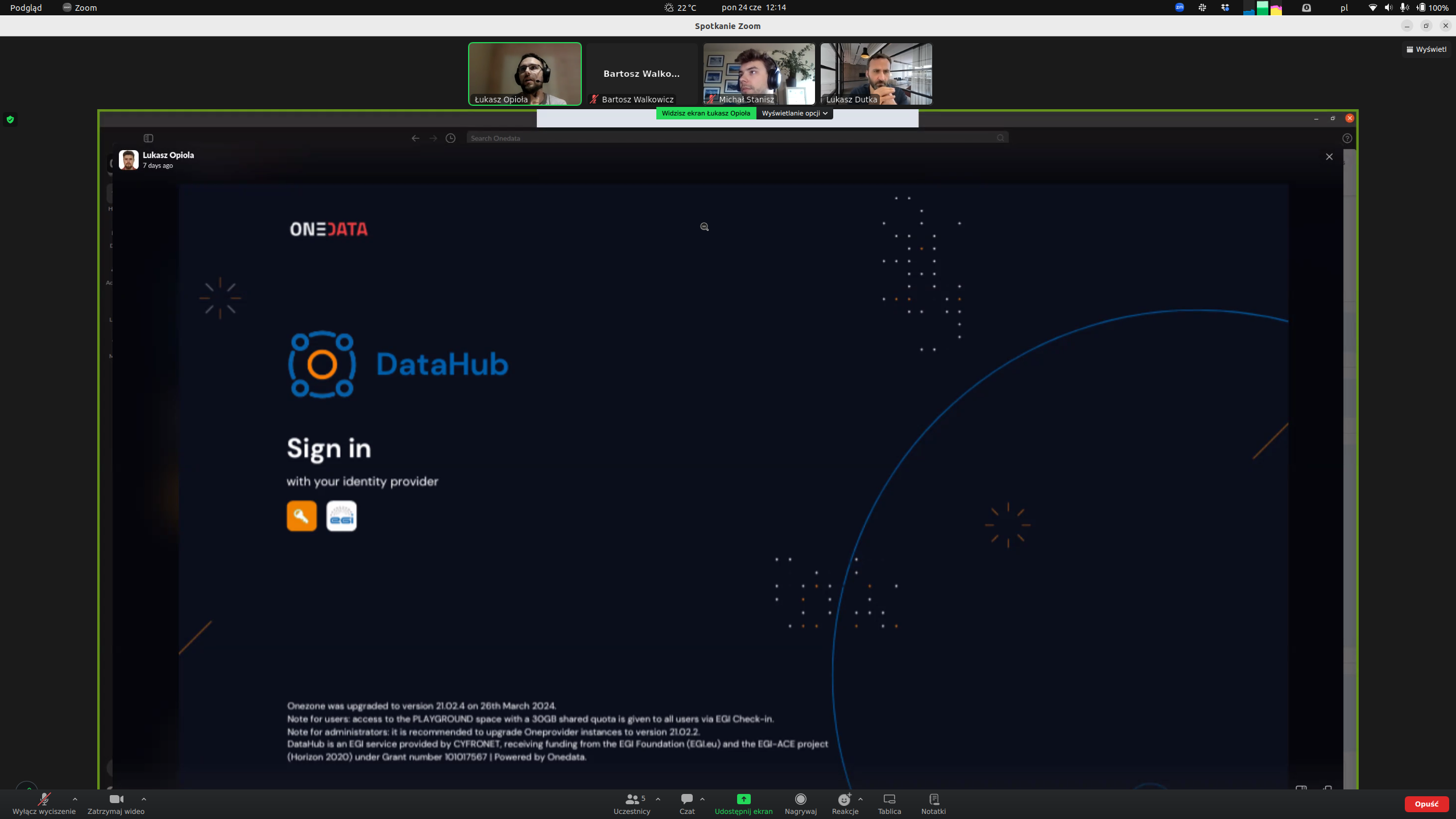
Task: Open Wyświetlanie opcji dropdown
Action: 794,113
